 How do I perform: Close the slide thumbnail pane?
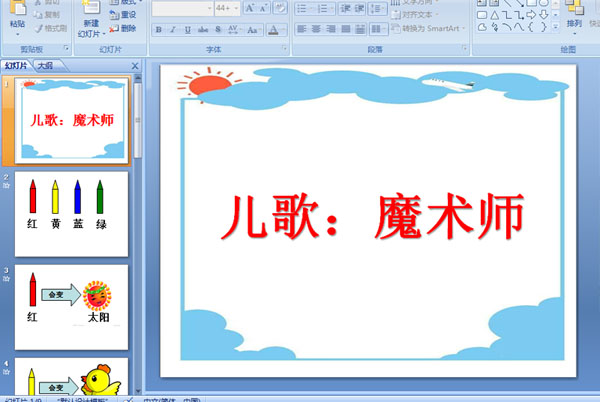[x=137, y=65]
